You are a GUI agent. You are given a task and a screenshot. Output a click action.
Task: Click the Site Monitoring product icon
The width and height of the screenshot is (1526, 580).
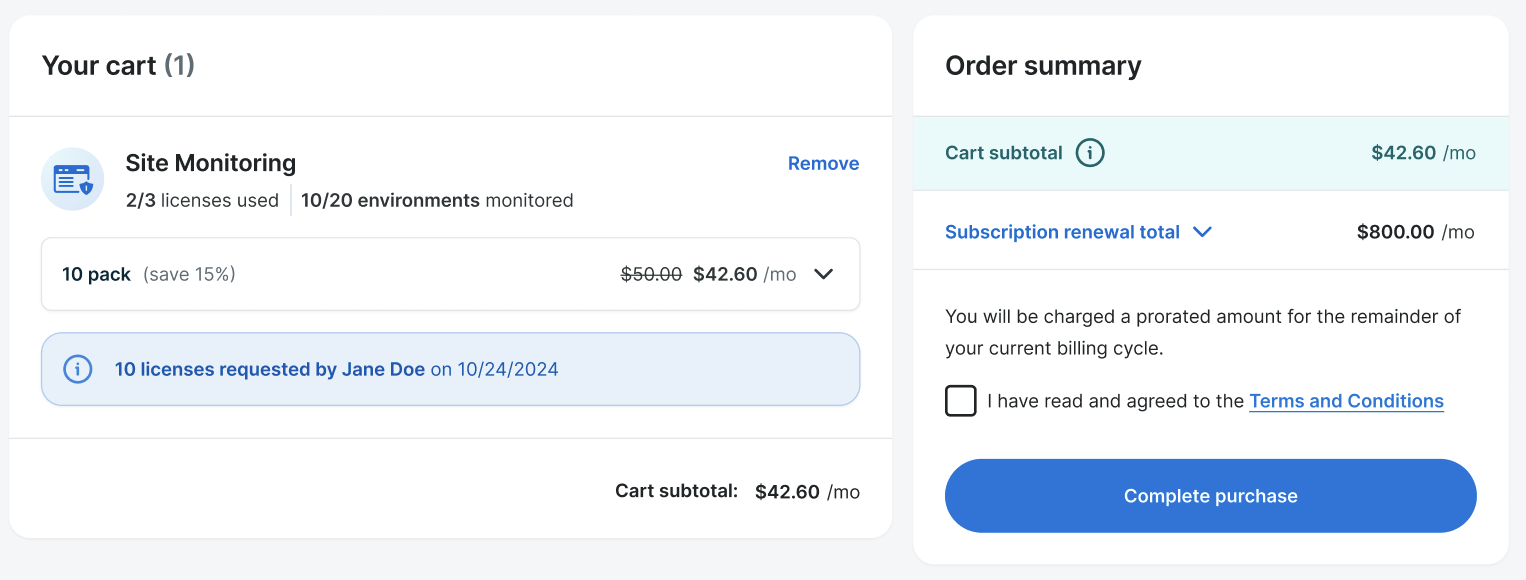pyautogui.click(x=73, y=179)
